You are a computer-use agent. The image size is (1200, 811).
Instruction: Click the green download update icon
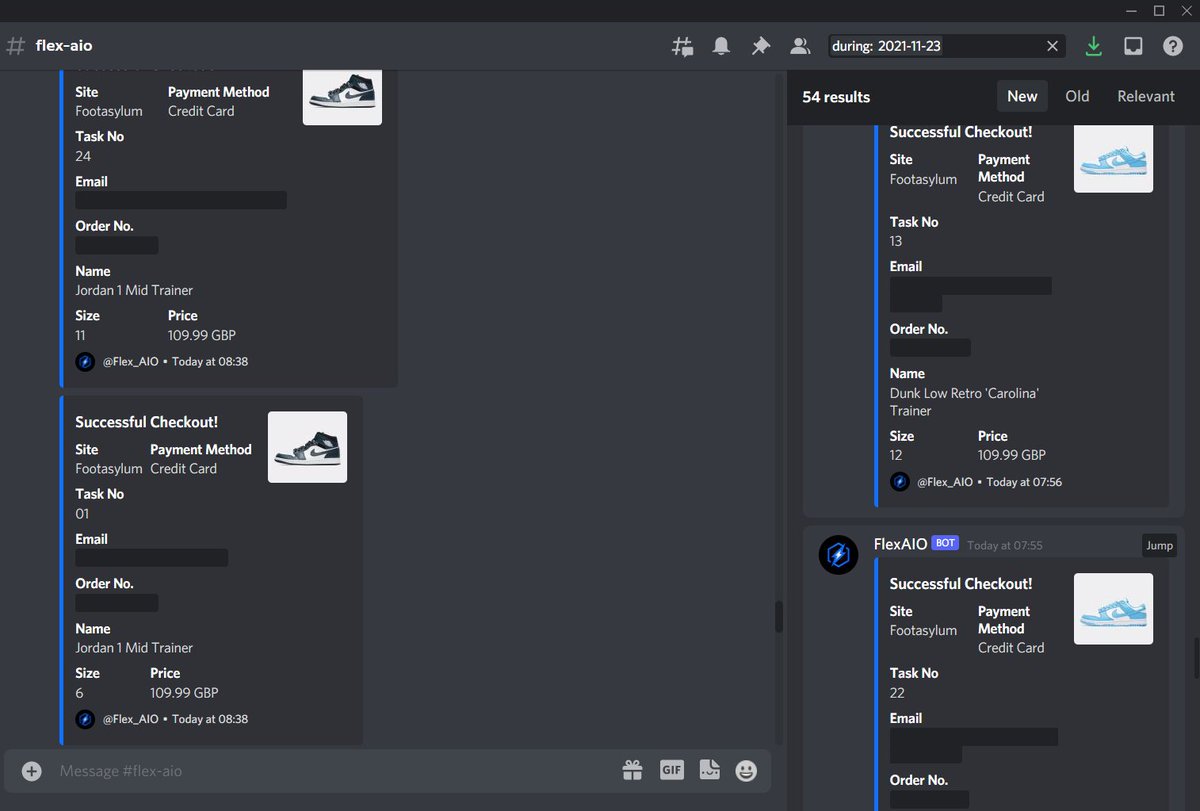(1094, 46)
